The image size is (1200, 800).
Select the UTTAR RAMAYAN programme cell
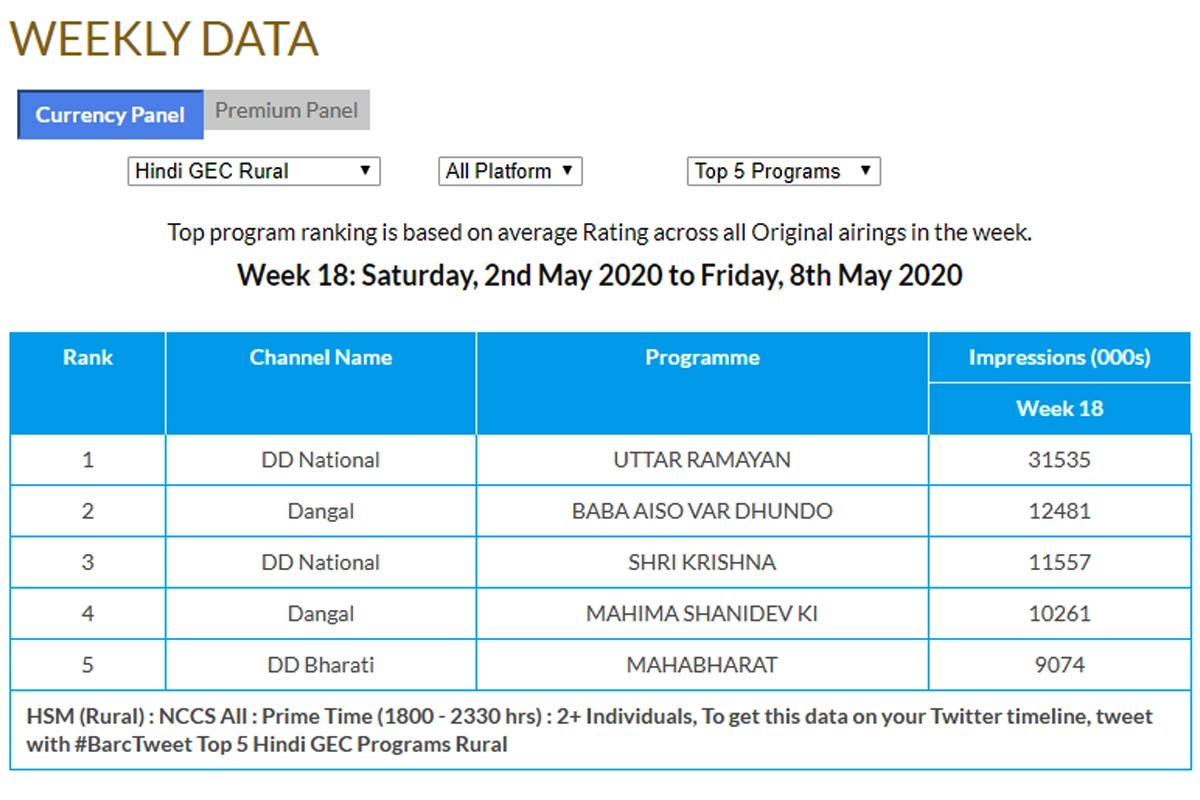[702, 460]
